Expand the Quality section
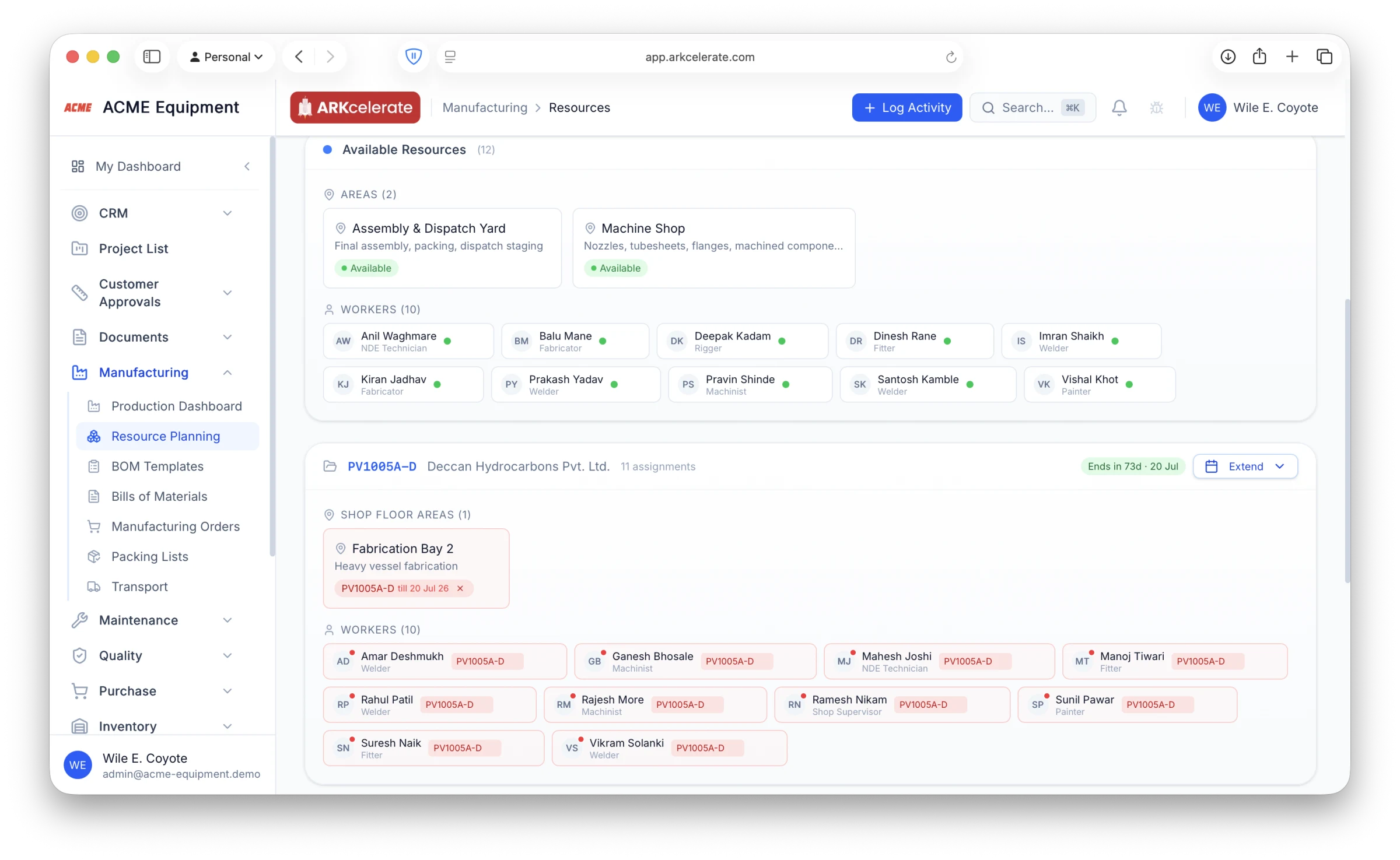Screen dimensions: 1400x860 pyautogui.click(x=228, y=656)
